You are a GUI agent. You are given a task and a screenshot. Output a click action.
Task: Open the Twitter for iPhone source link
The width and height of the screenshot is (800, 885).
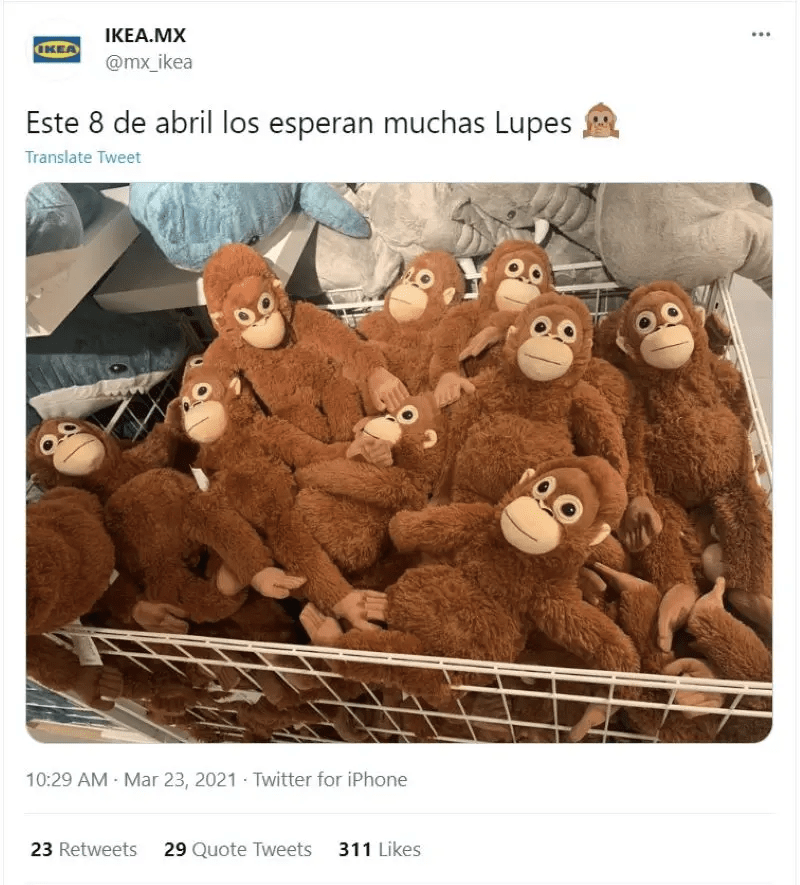pos(330,779)
